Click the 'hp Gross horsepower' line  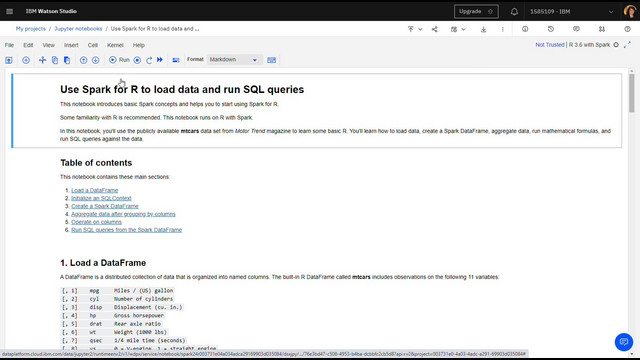tap(113, 316)
